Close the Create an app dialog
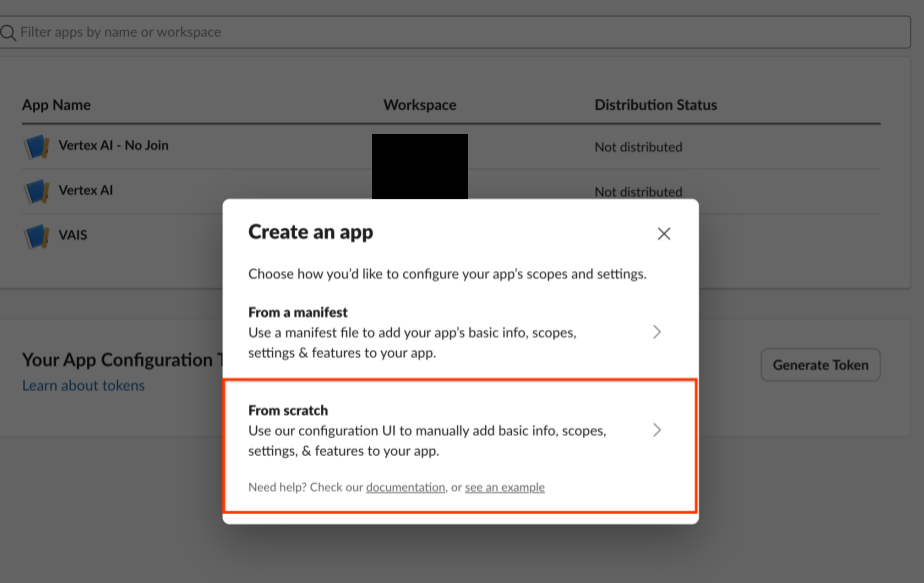The height and width of the screenshot is (583, 924). tap(664, 234)
